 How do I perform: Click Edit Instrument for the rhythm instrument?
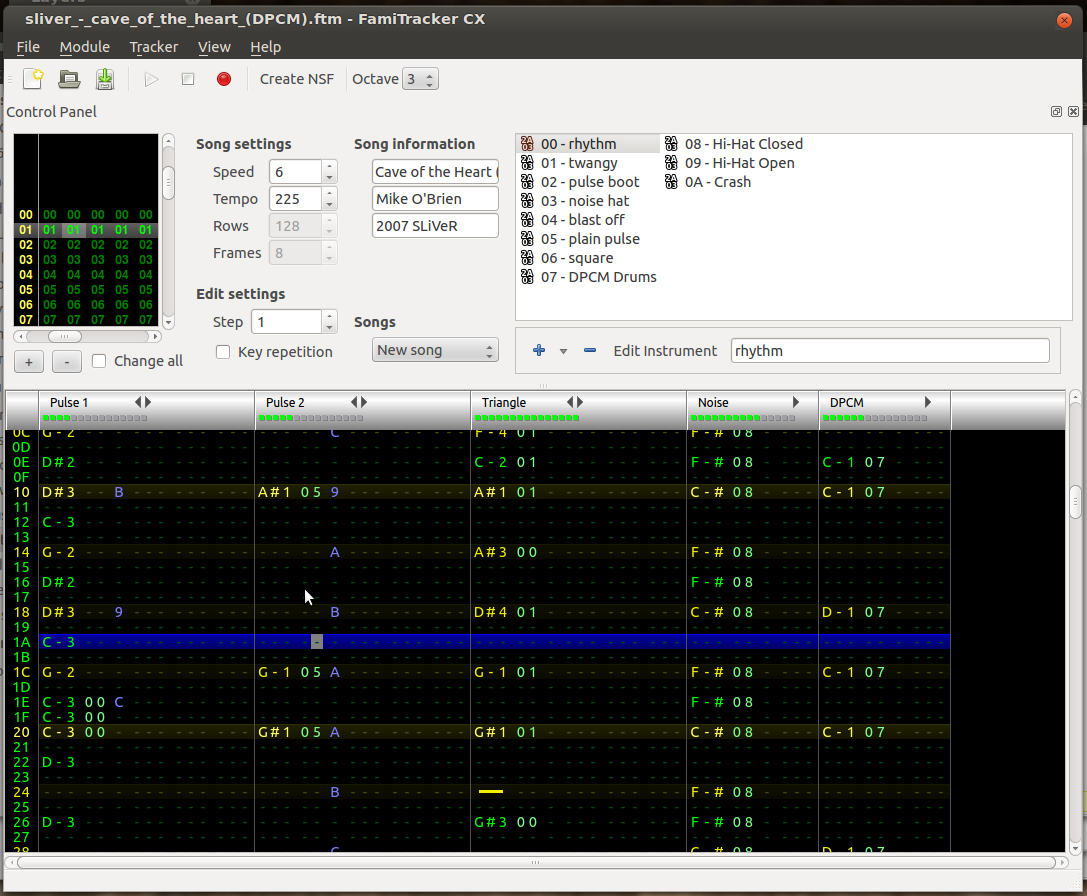coord(665,351)
